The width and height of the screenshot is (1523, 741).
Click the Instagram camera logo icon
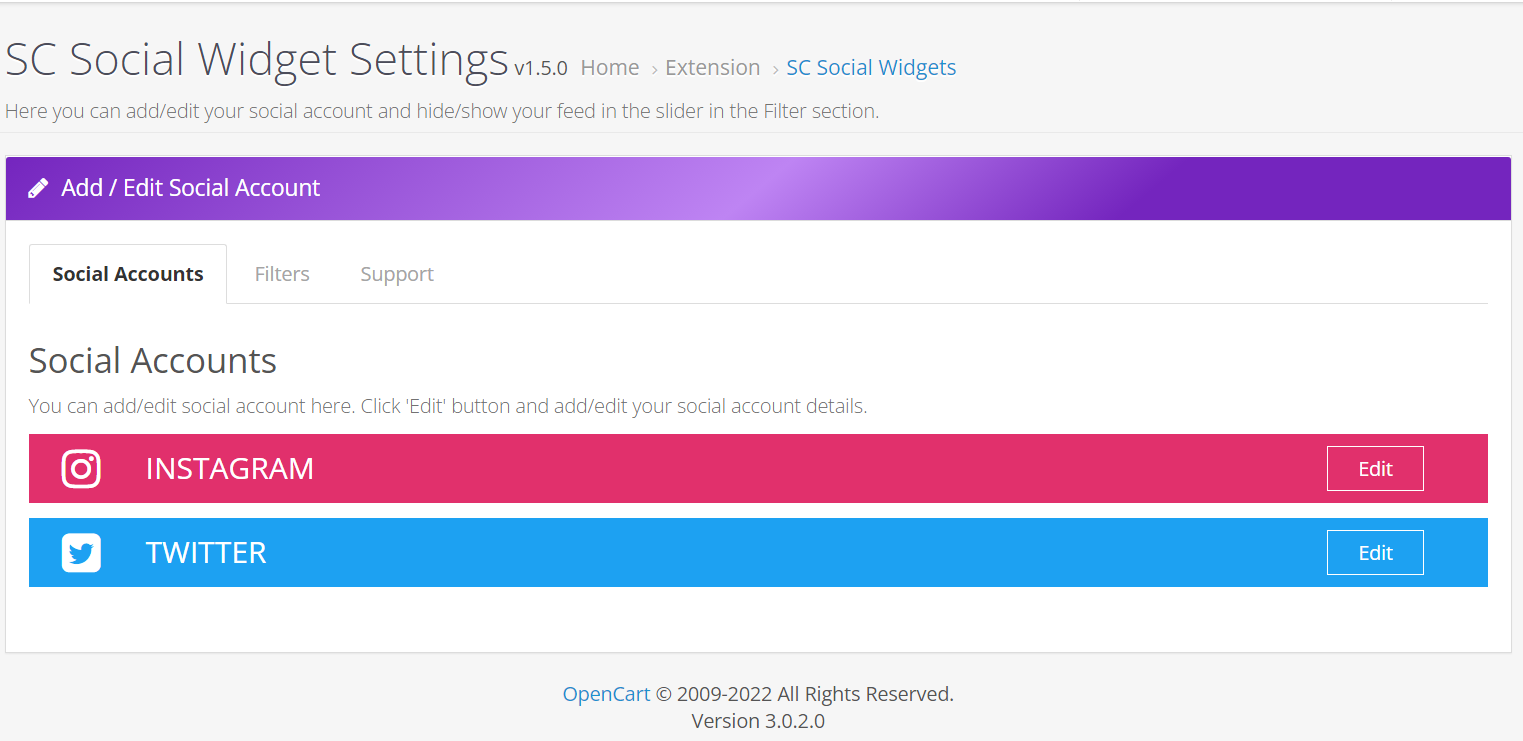coord(81,469)
